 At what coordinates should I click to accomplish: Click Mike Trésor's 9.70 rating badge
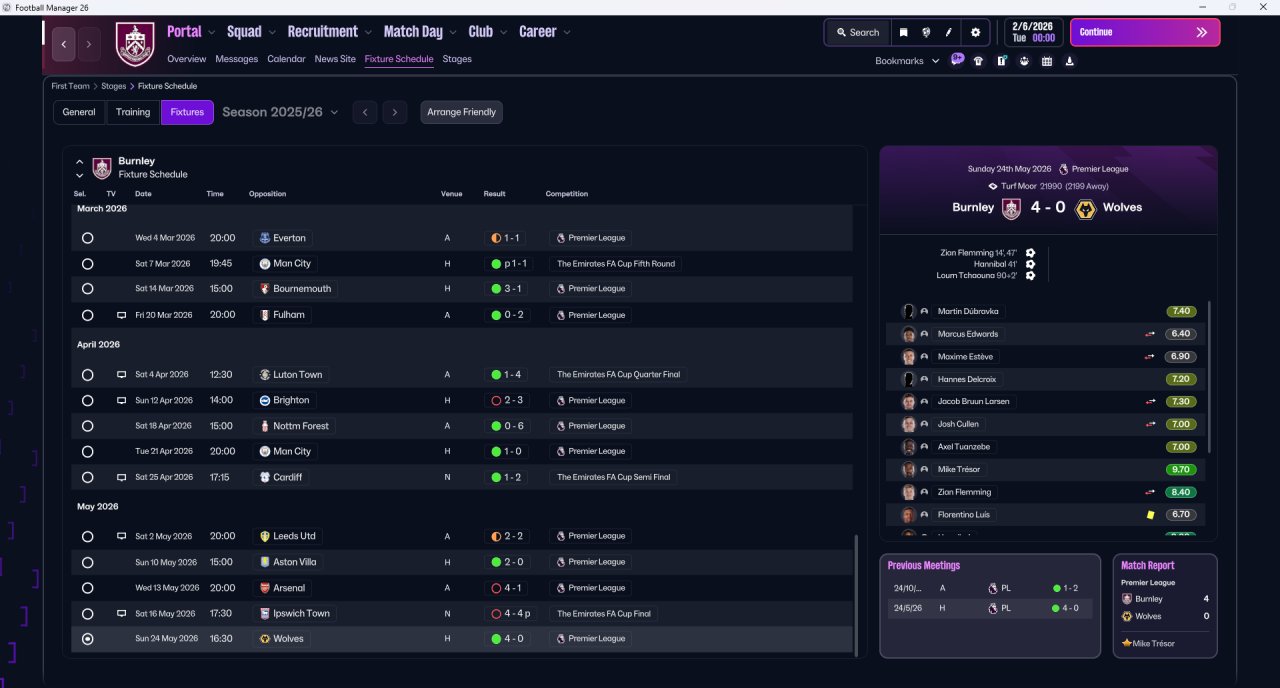click(1181, 470)
